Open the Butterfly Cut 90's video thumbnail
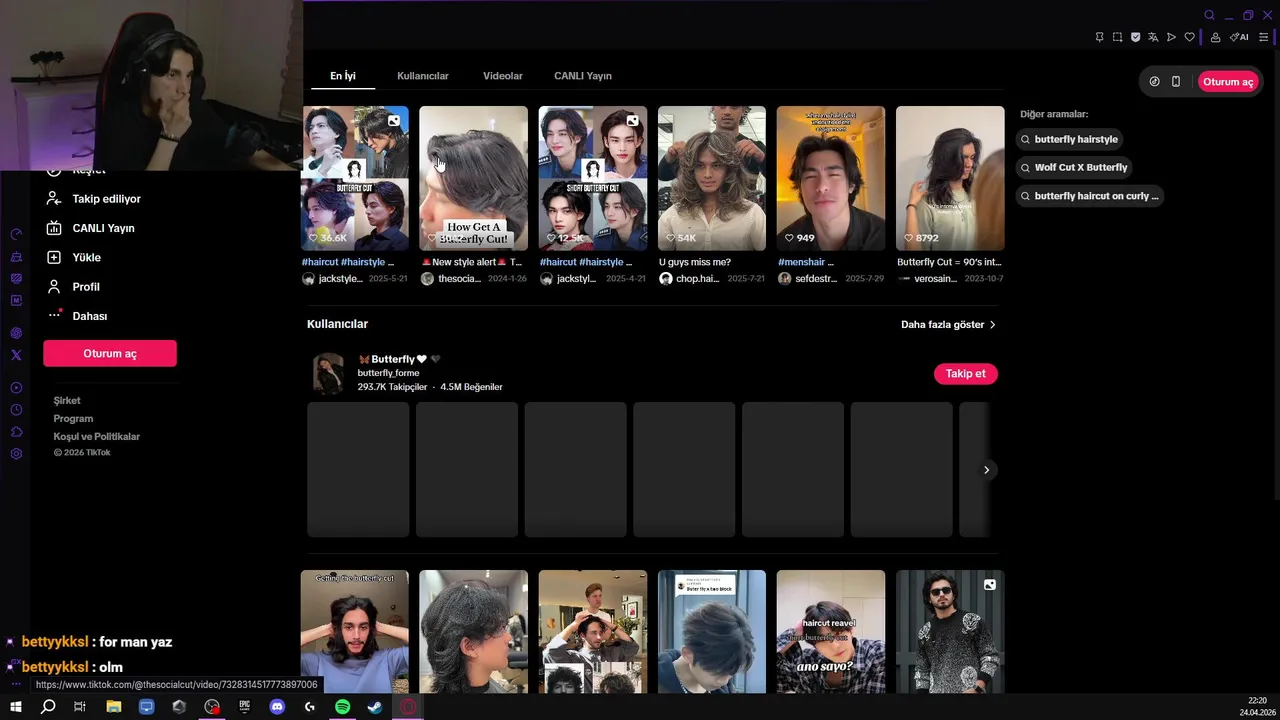1280x720 pixels. point(950,178)
